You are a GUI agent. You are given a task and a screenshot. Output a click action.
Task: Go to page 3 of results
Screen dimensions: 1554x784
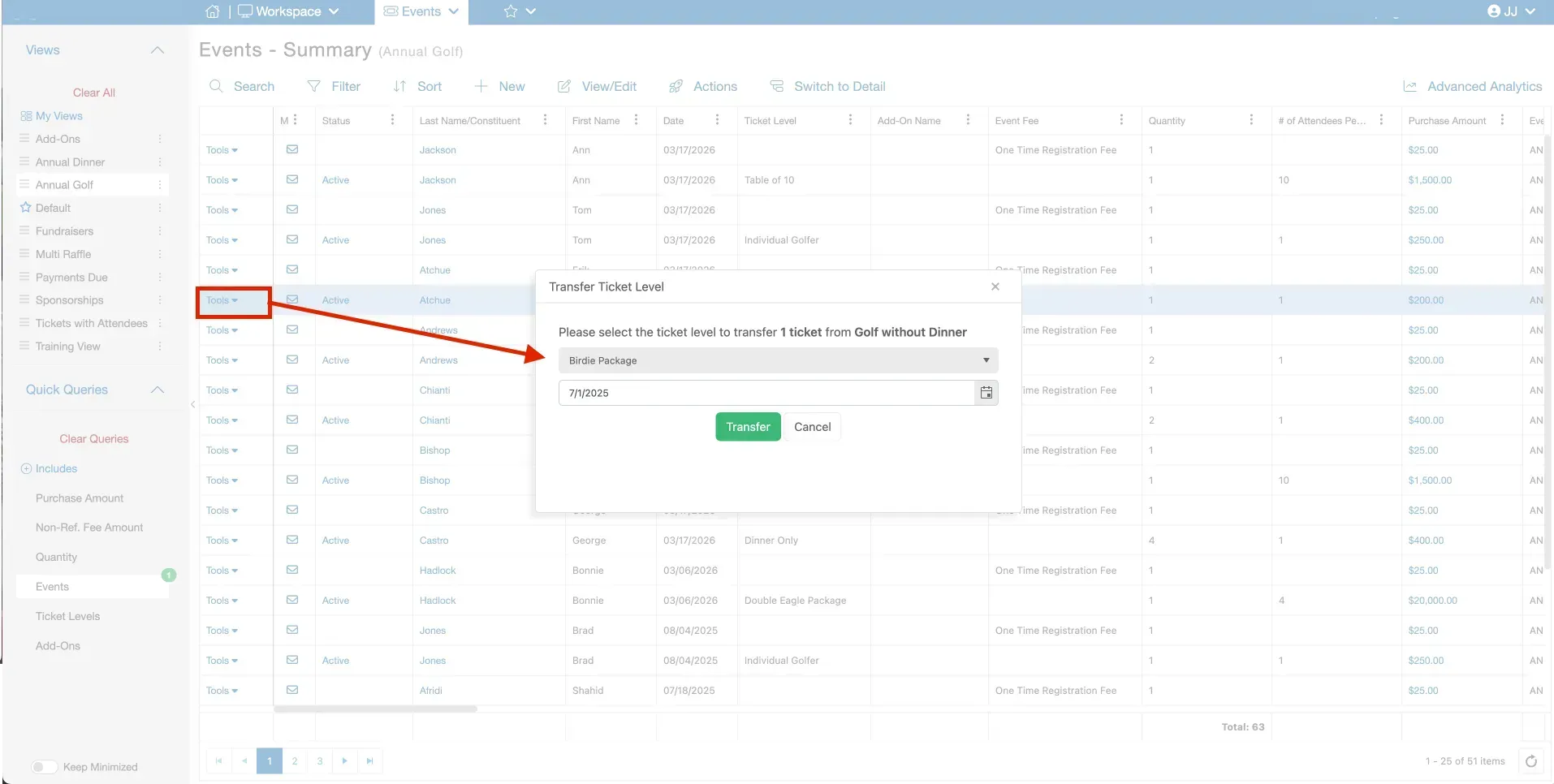tap(320, 761)
